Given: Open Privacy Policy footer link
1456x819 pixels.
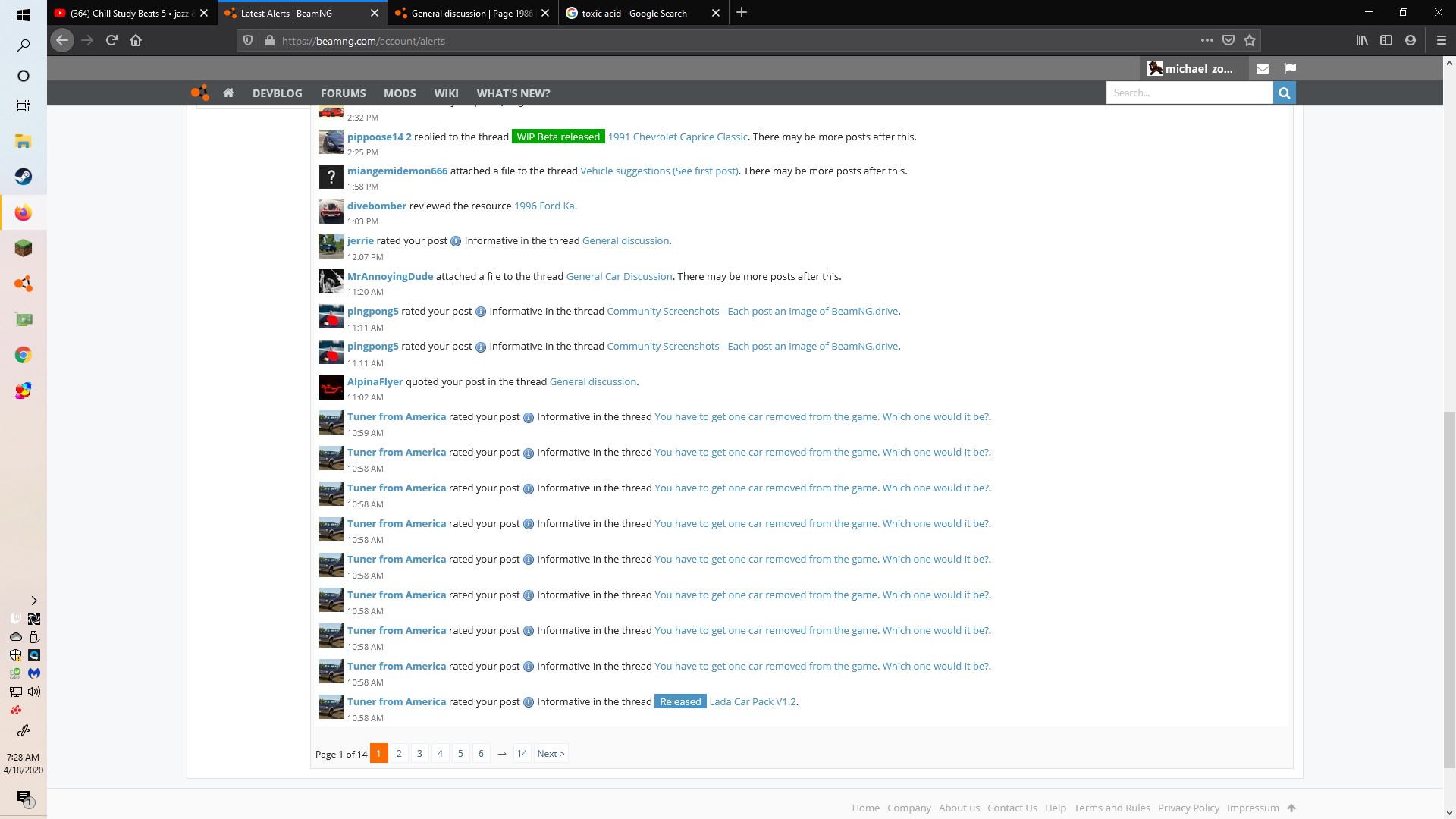Looking at the screenshot, I should (1188, 808).
